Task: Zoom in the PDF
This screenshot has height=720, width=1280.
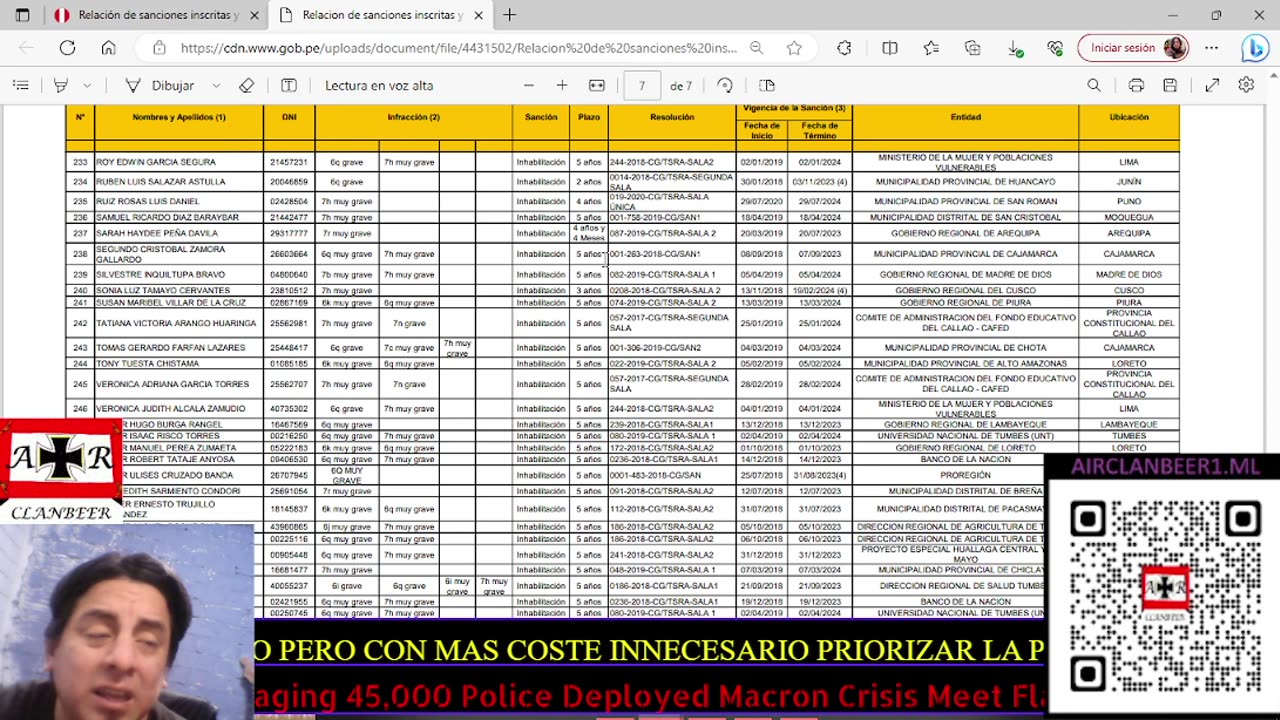Action: pyautogui.click(x=562, y=86)
